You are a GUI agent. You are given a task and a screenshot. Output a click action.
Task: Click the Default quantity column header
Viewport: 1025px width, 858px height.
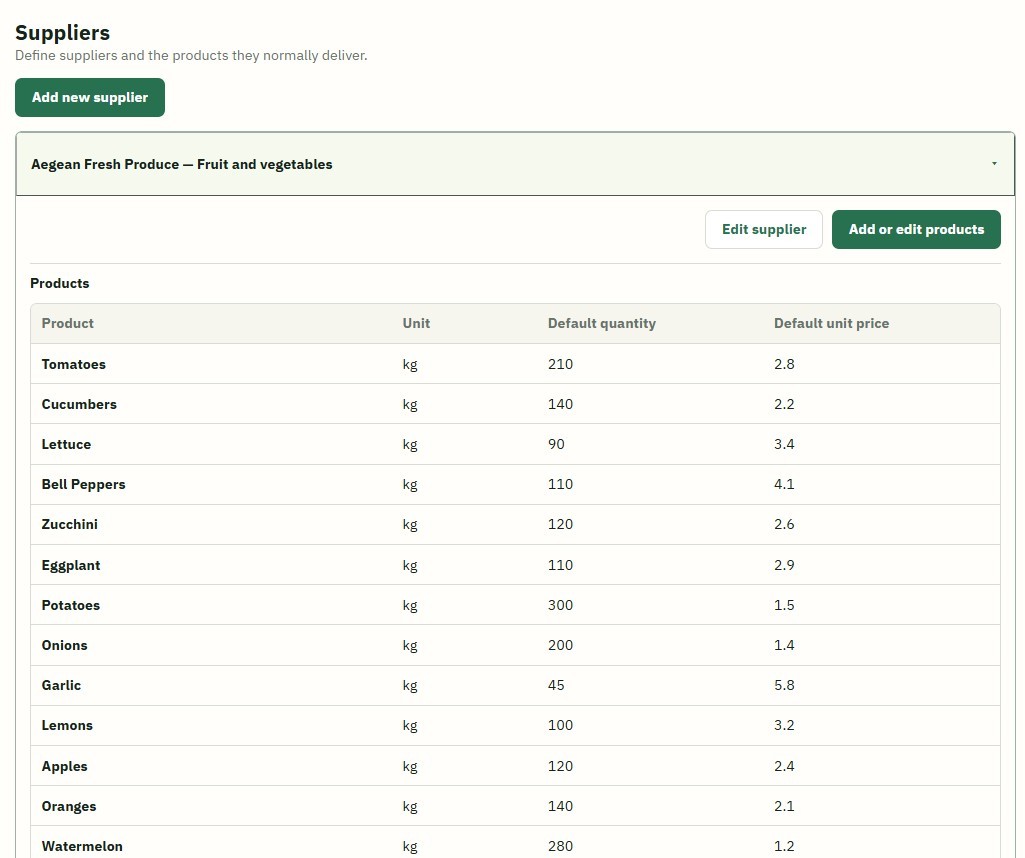601,323
